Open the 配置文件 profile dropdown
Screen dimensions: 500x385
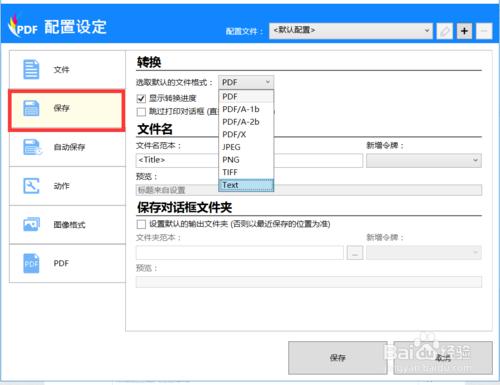click(x=351, y=31)
